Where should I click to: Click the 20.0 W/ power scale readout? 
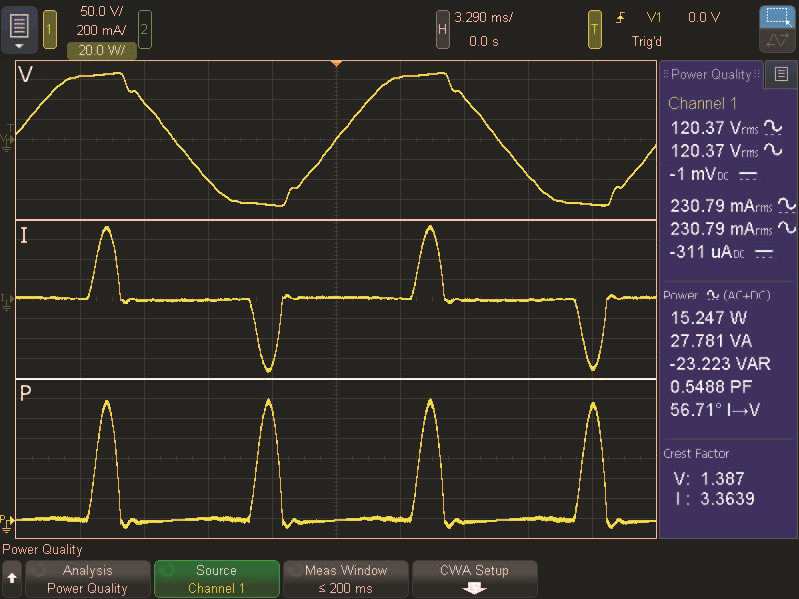pos(102,50)
